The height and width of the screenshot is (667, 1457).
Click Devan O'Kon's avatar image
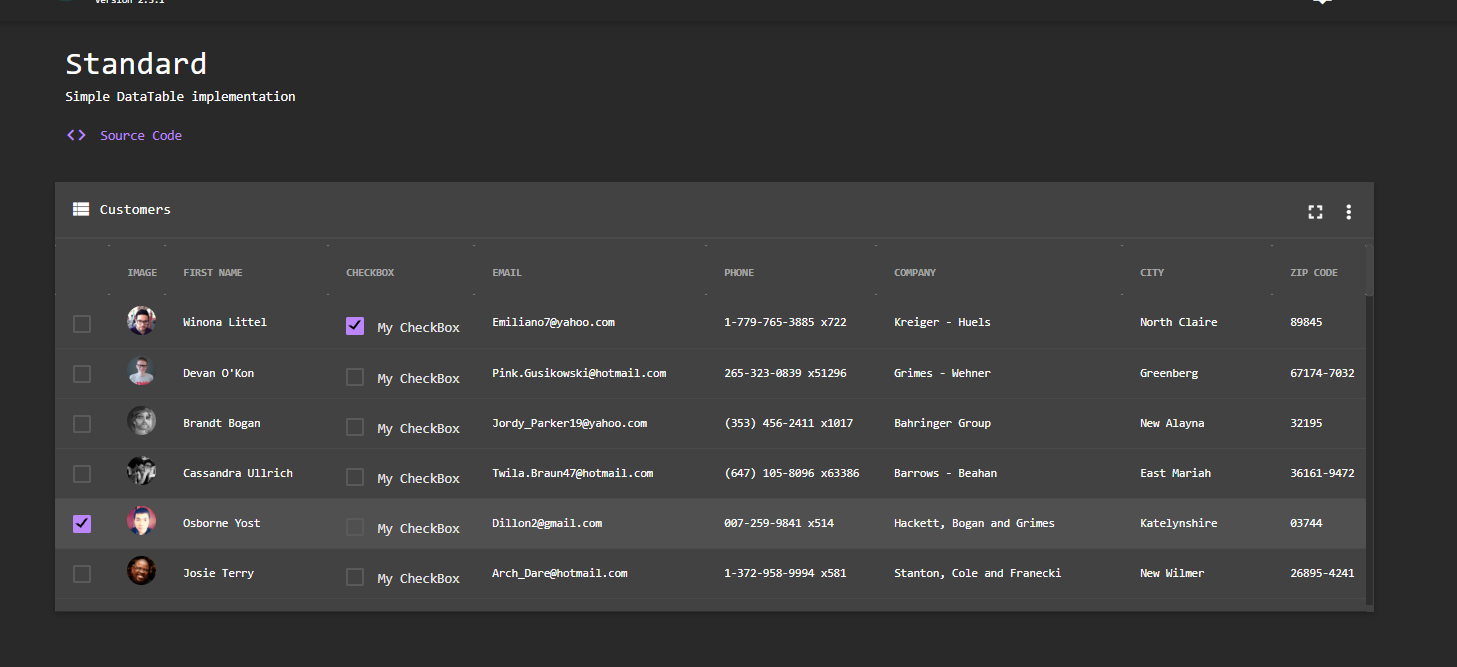click(141, 371)
